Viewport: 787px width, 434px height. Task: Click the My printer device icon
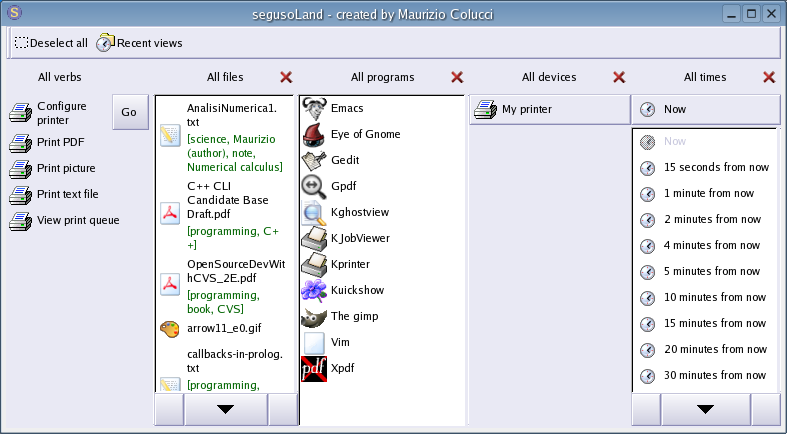(x=486, y=109)
